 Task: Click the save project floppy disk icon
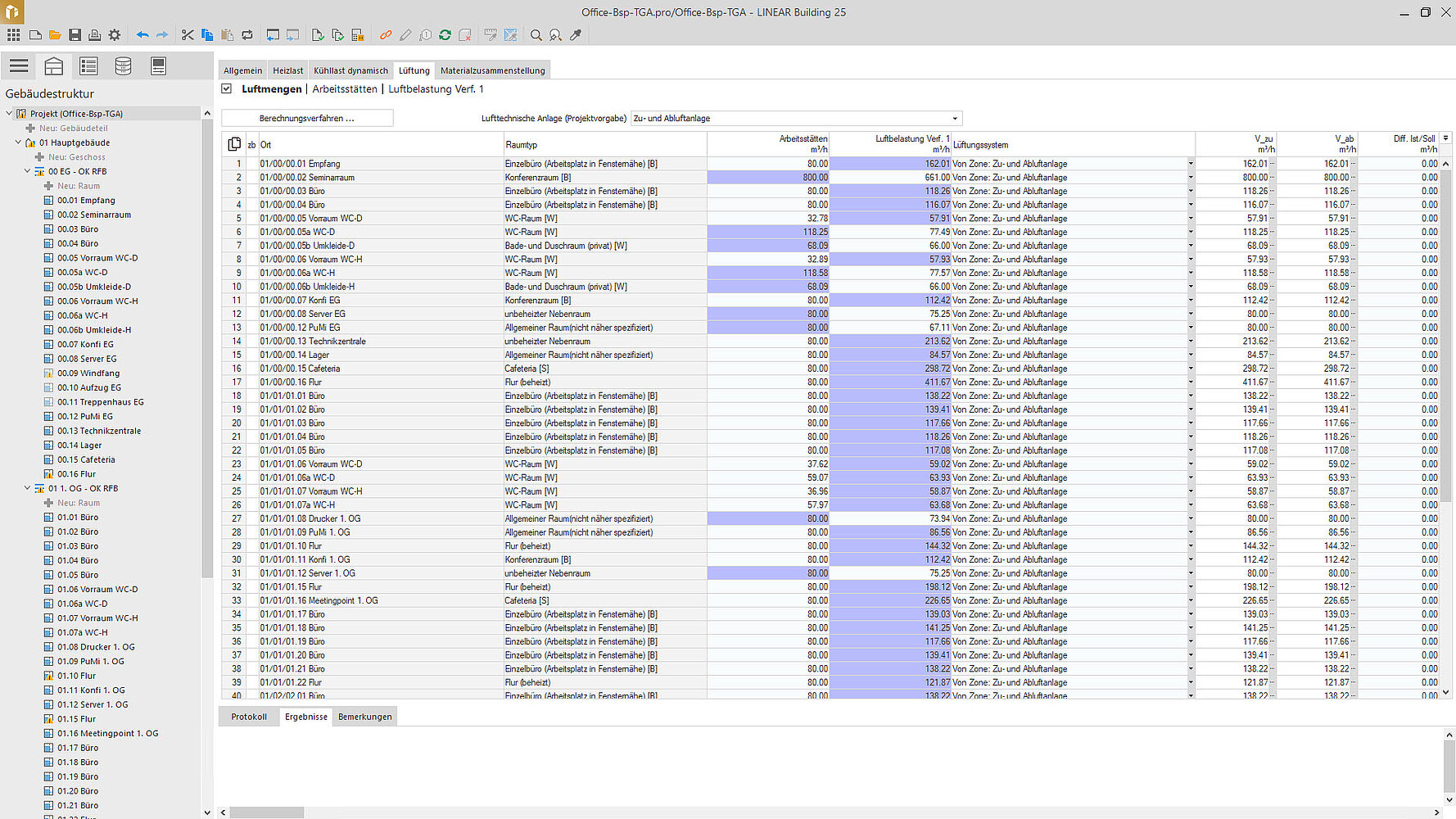tap(75, 35)
